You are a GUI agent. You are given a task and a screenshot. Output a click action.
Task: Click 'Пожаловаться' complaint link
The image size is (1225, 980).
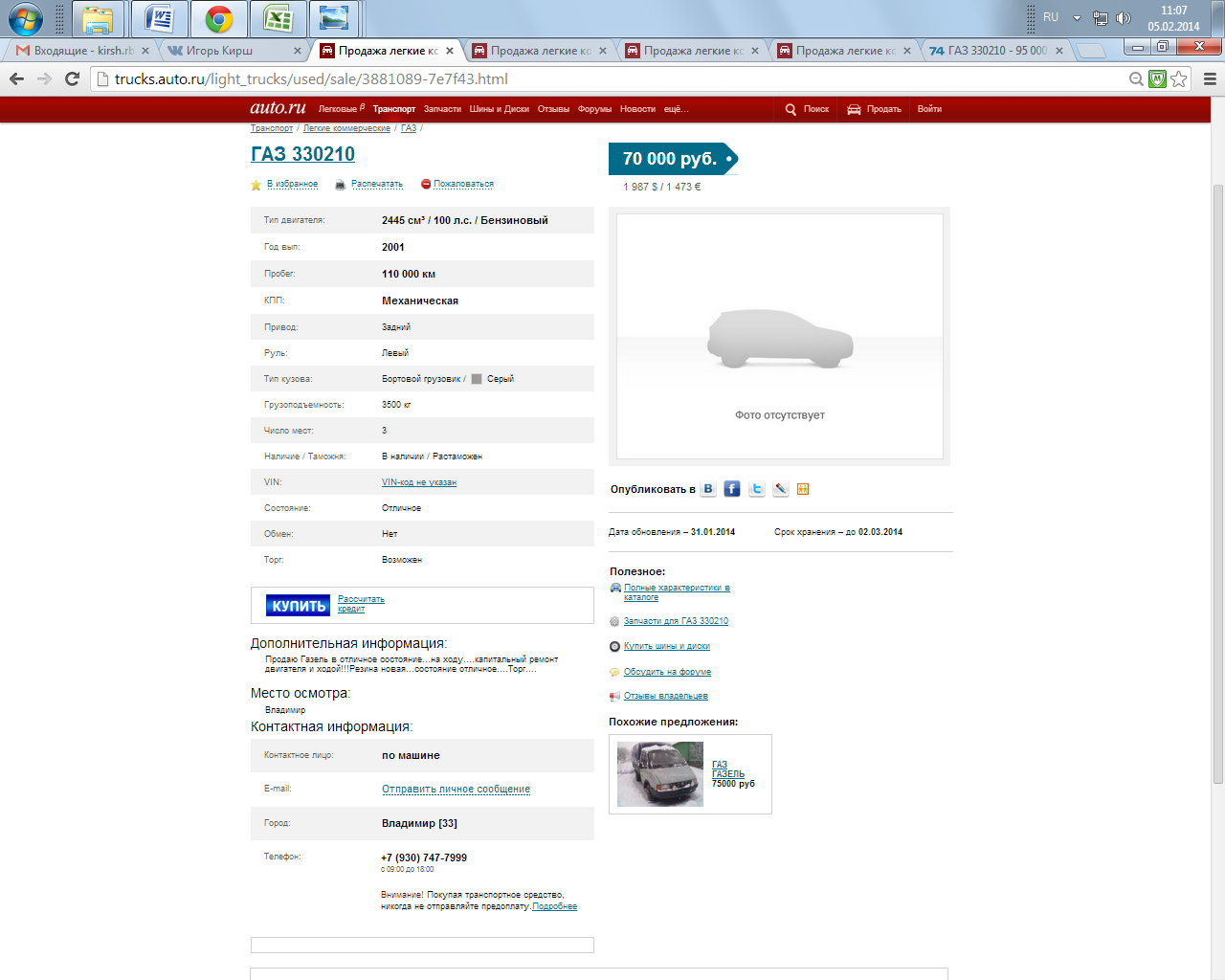463,184
